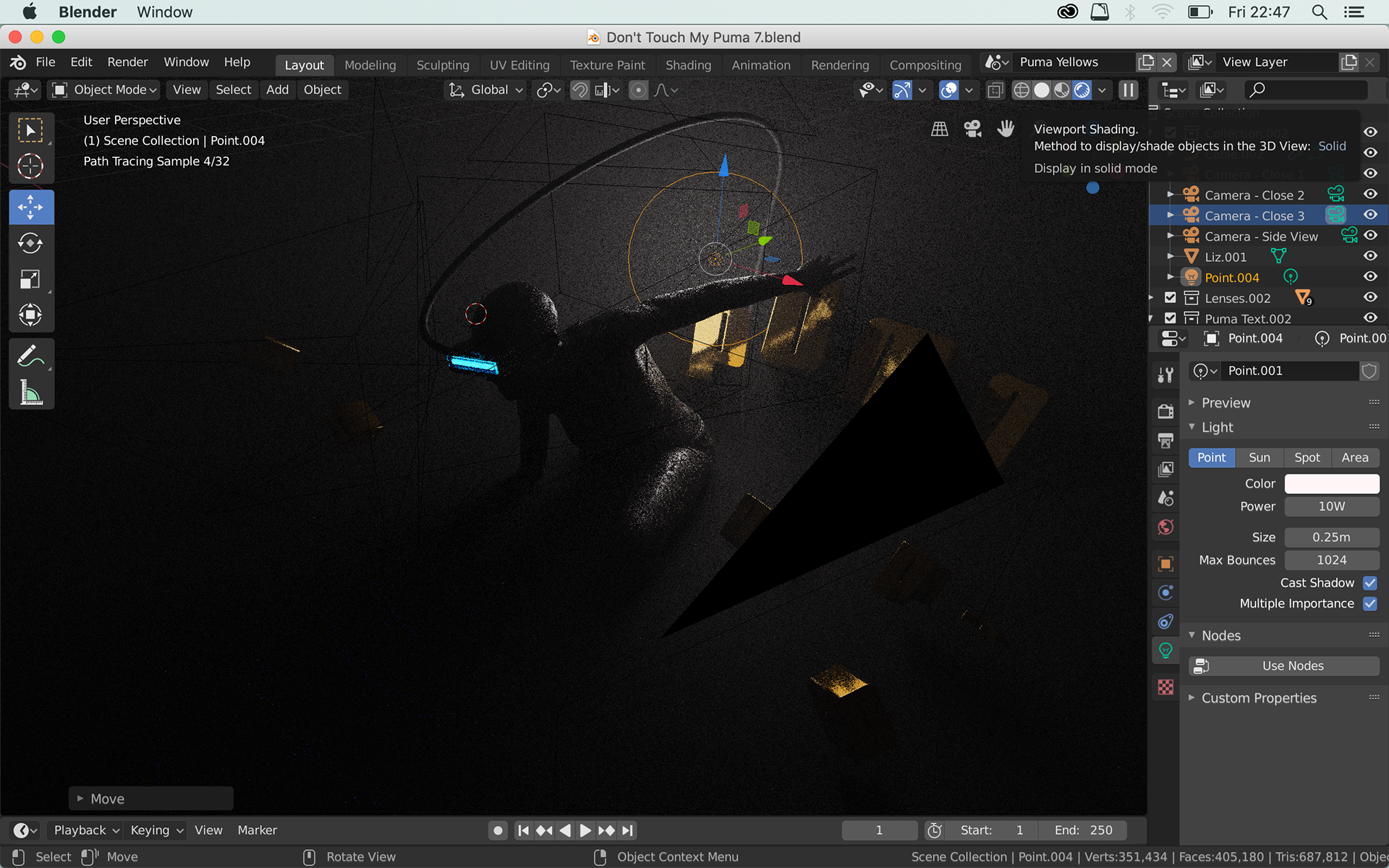The image size is (1389, 868).
Task: Play the animation forward
Action: coord(585,830)
